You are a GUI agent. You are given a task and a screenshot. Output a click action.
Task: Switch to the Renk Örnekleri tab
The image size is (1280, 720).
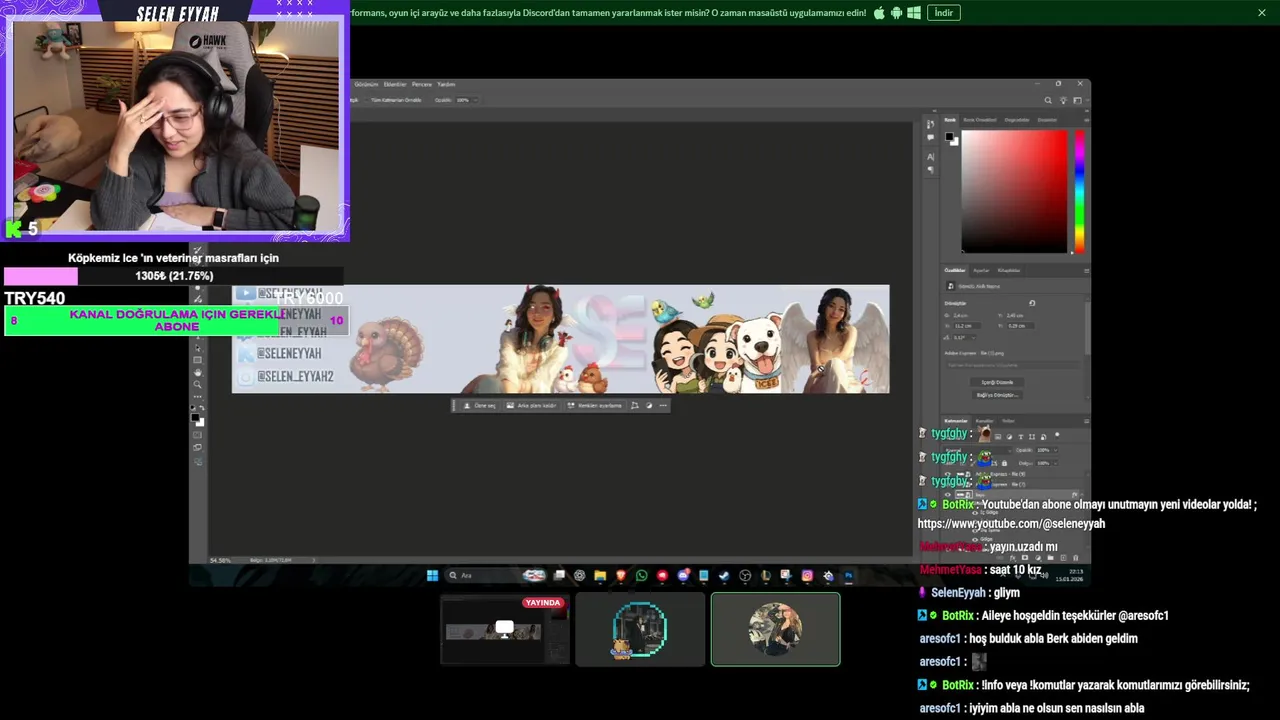pyautogui.click(x=980, y=120)
